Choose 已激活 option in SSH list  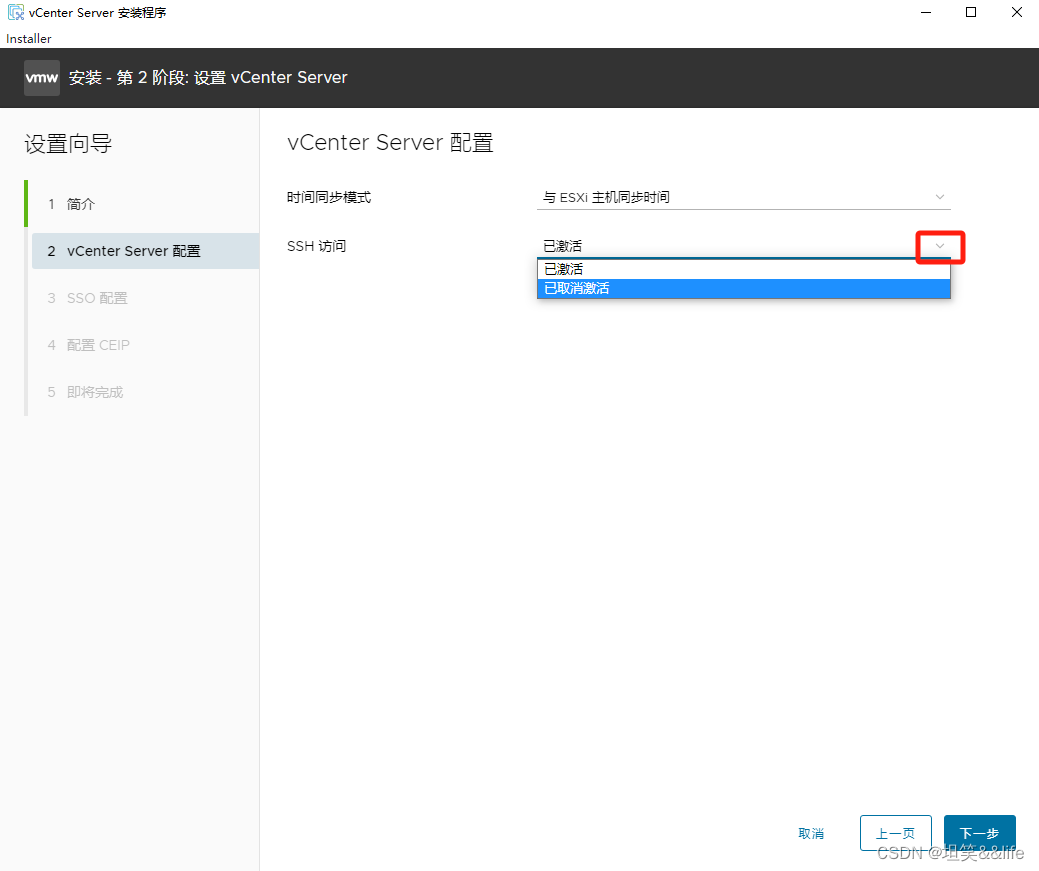[743, 269]
